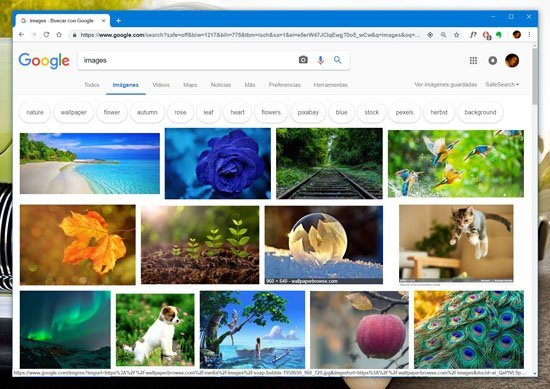
Task: Open the puppy on grass image
Action: coord(155,330)
